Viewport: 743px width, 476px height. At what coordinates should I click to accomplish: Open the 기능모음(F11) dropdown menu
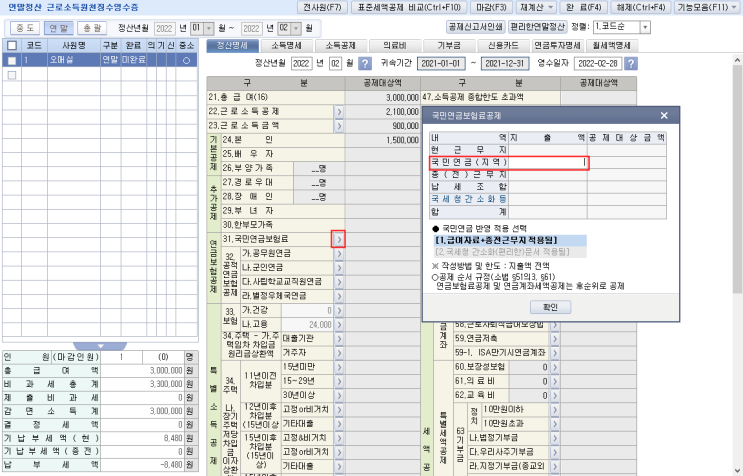(706, 8)
